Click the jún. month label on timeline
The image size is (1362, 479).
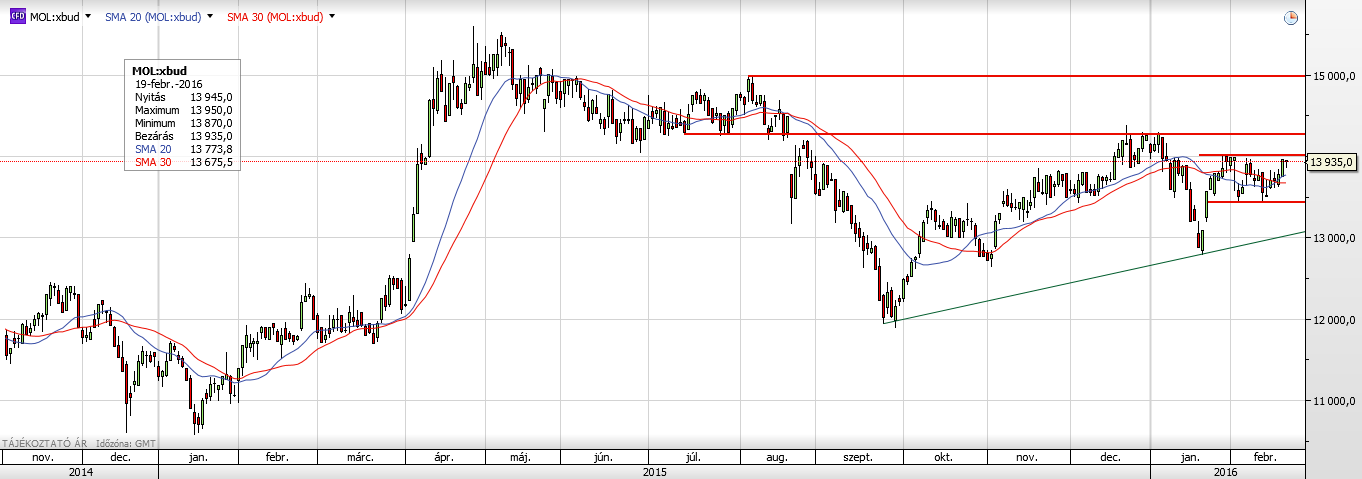pos(603,457)
